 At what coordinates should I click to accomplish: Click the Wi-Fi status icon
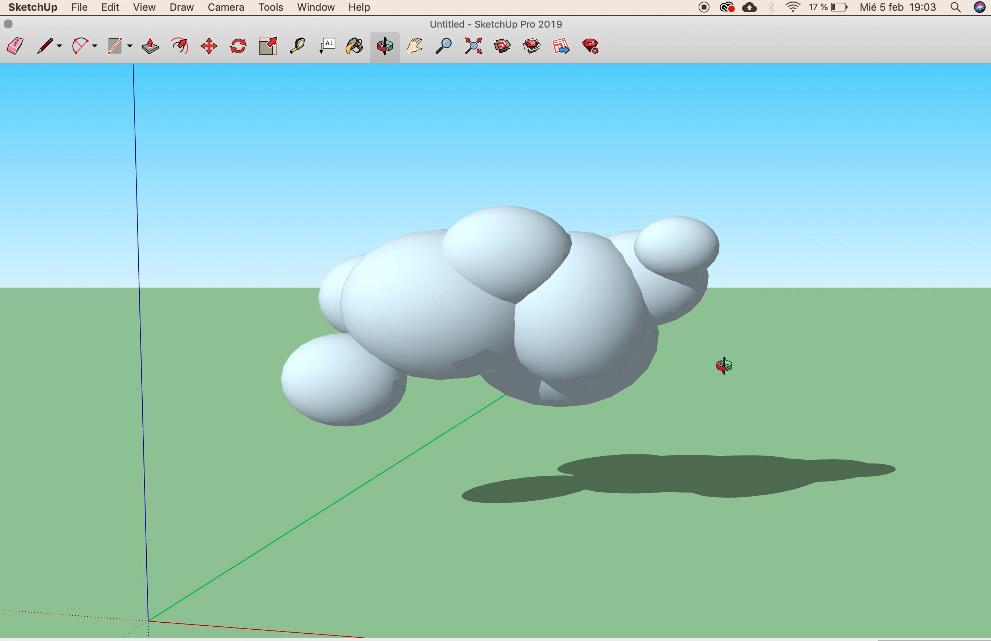(793, 8)
